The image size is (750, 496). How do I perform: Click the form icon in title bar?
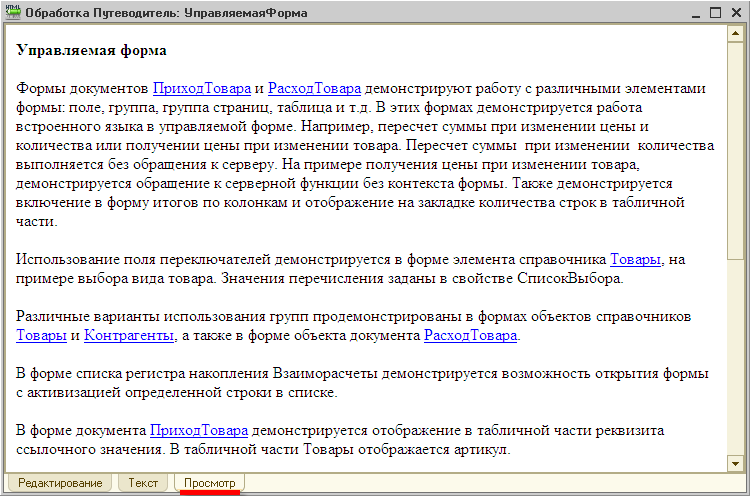tap(13, 12)
